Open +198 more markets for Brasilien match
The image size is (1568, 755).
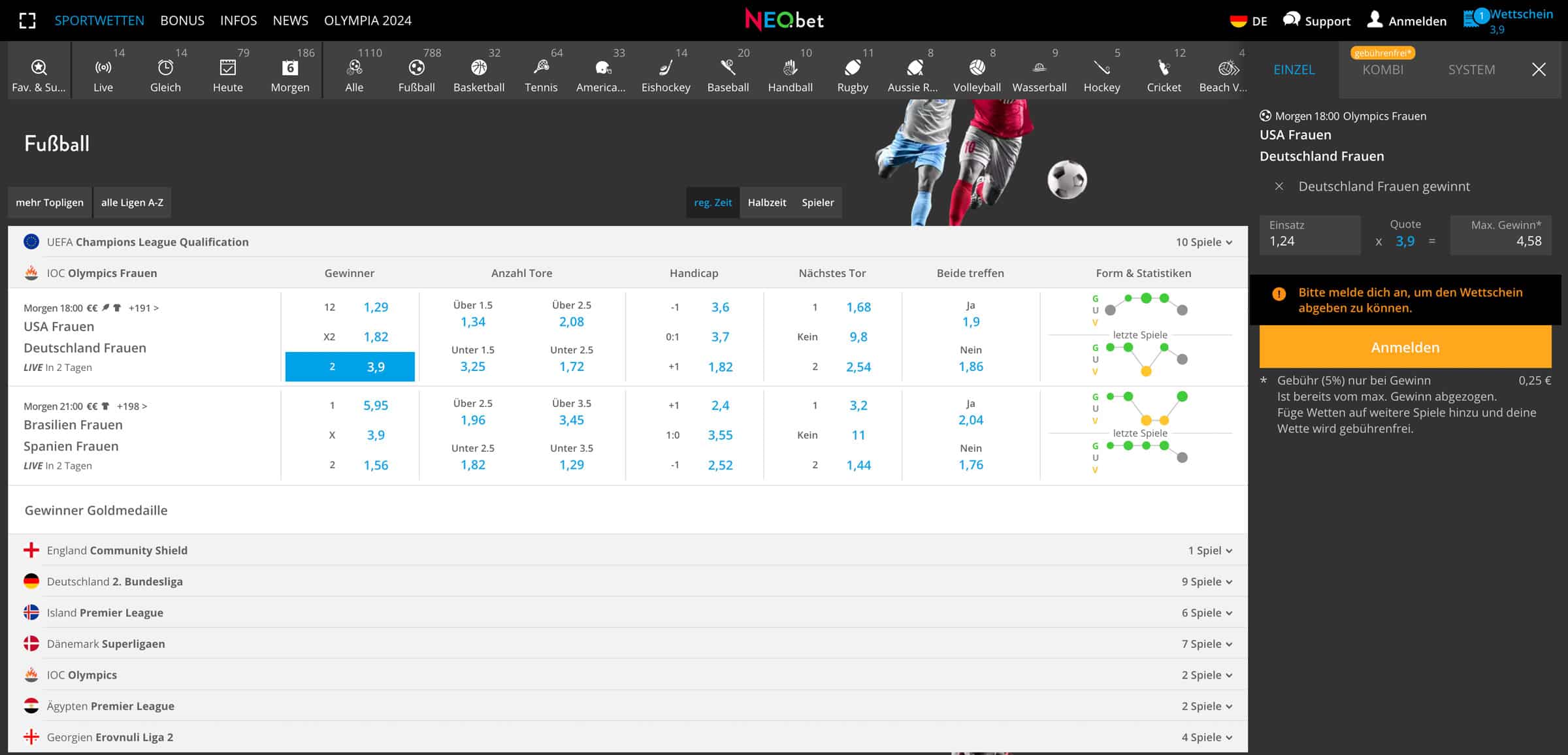pos(132,406)
